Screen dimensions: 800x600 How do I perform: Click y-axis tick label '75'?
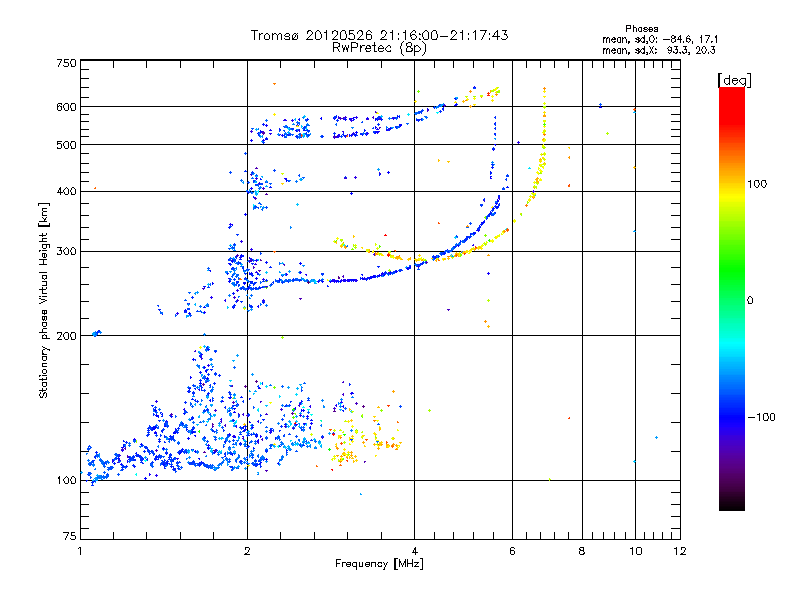click(x=70, y=536)
